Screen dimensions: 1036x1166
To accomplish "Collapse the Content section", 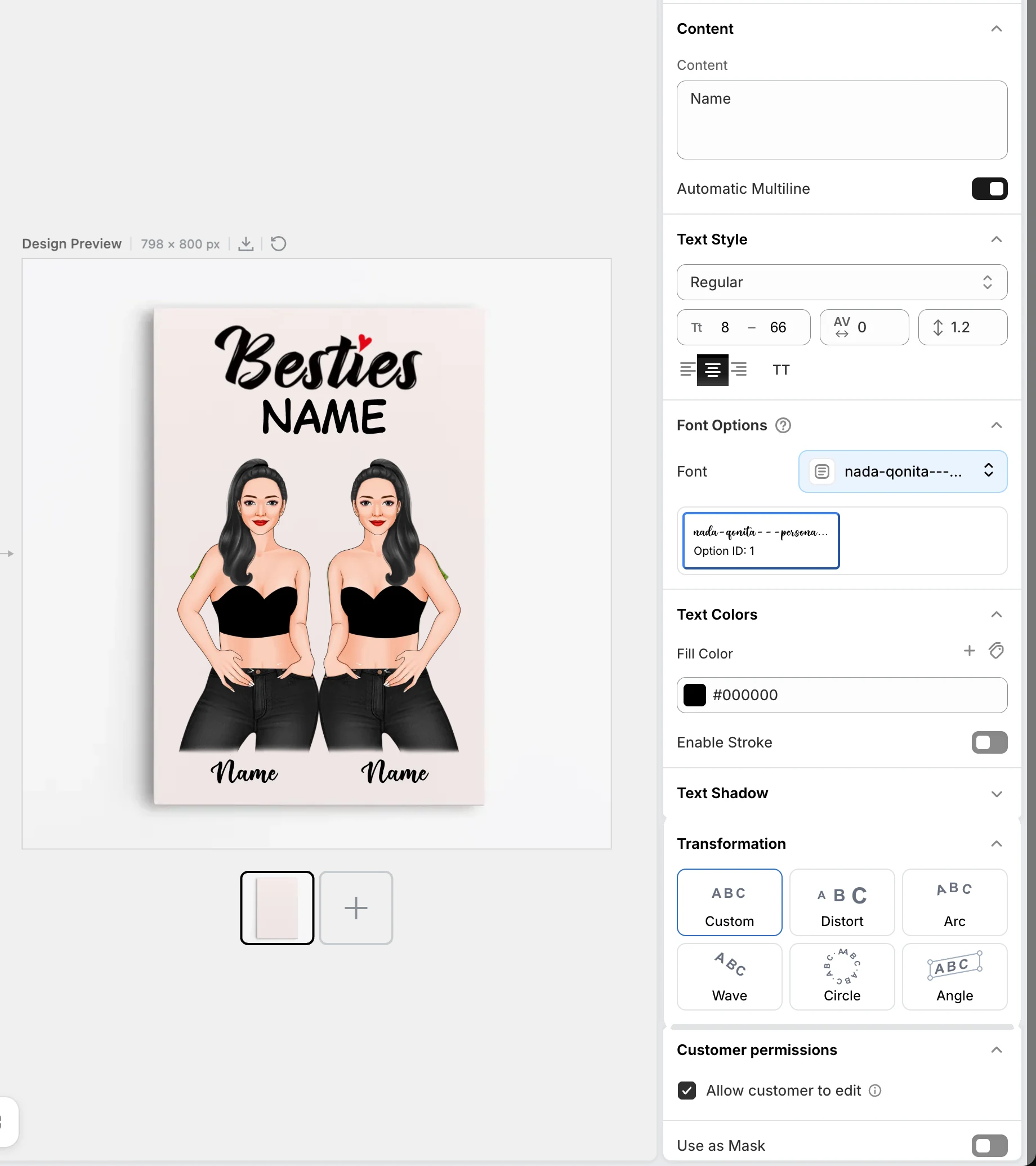I will [x=996, y=29].
